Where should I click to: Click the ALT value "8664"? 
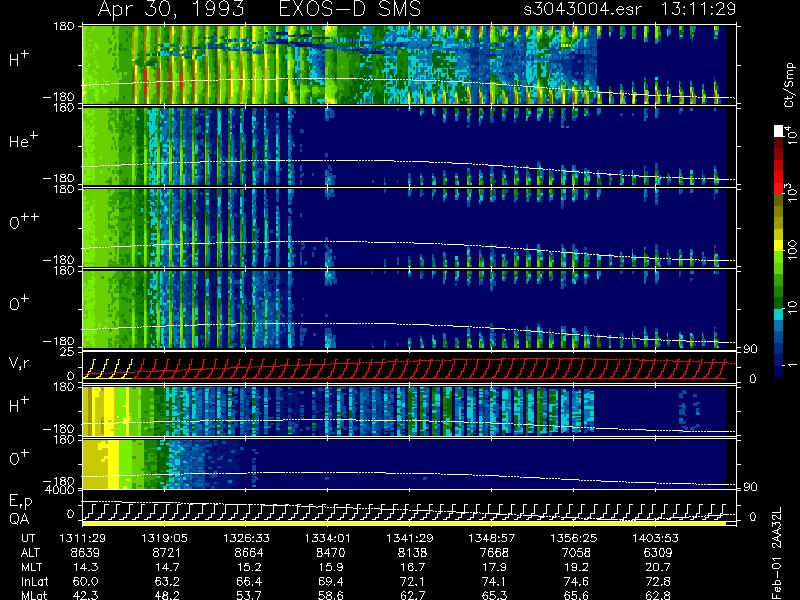(248, 553)
